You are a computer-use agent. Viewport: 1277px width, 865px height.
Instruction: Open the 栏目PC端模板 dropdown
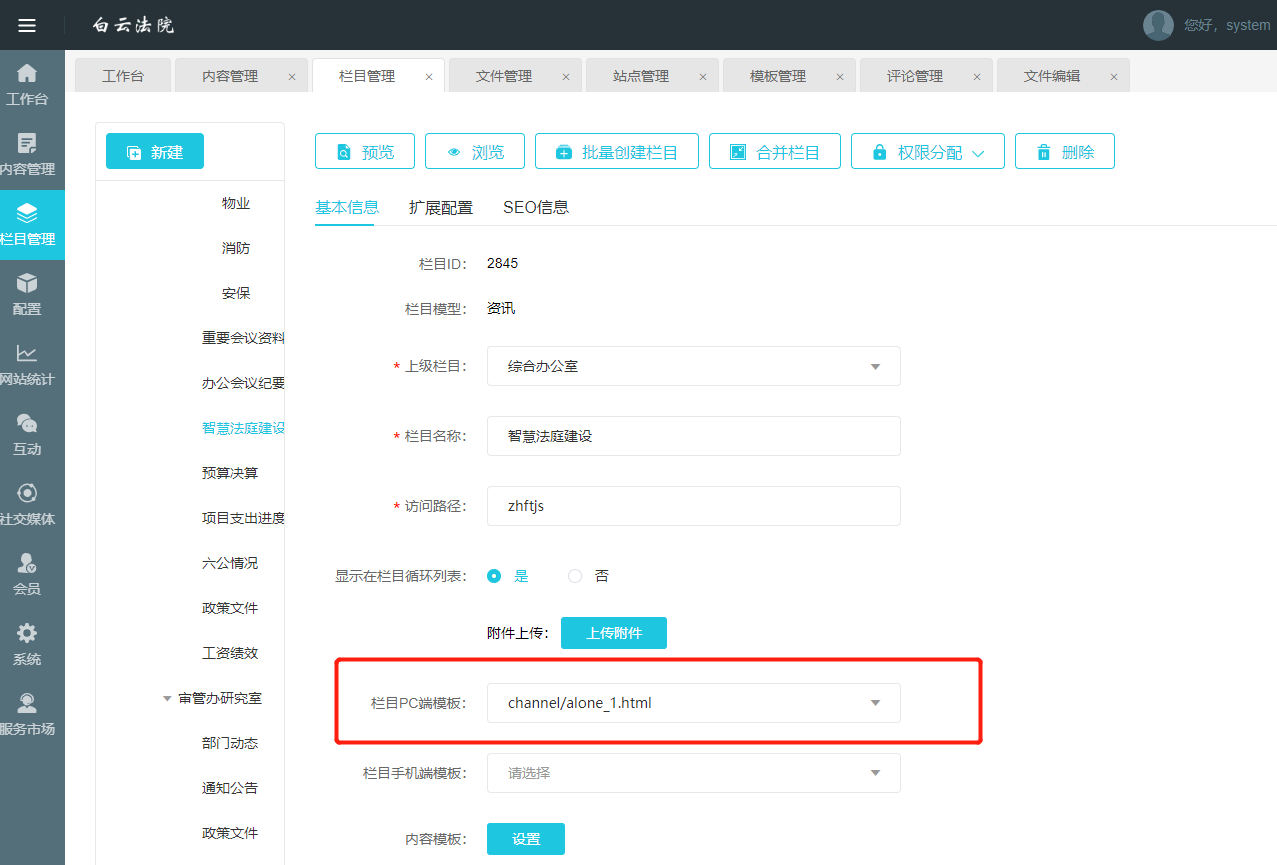[x=693, y=703]
